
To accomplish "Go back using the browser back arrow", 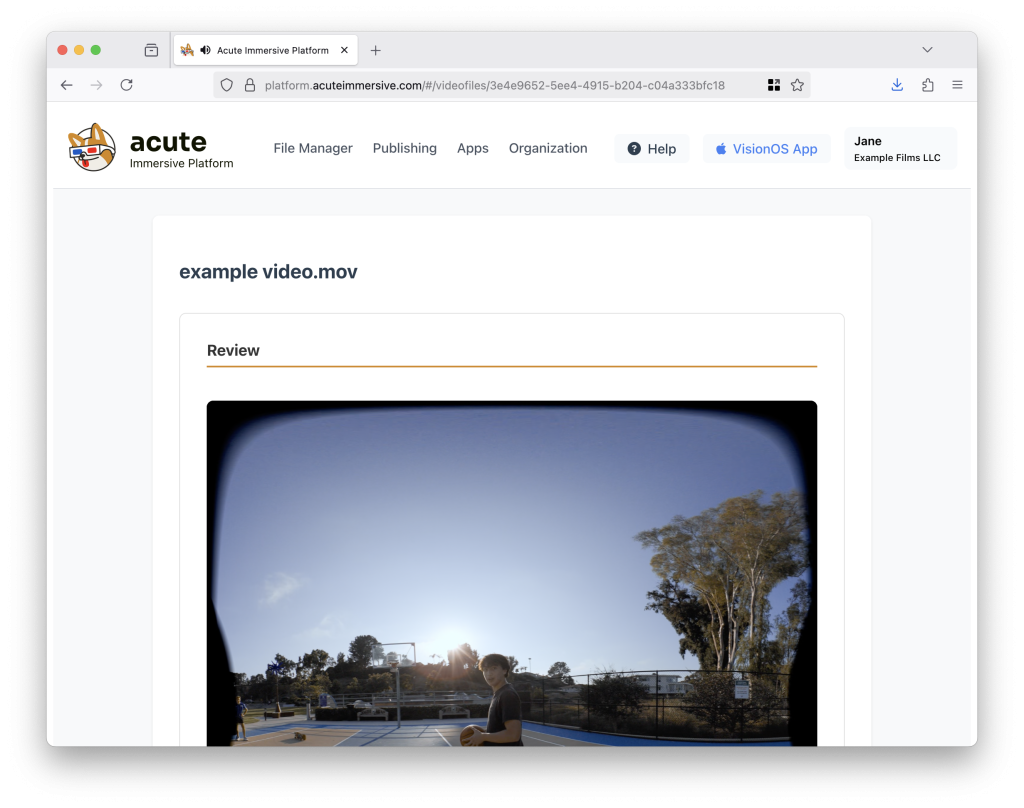I will coord(67,85).
